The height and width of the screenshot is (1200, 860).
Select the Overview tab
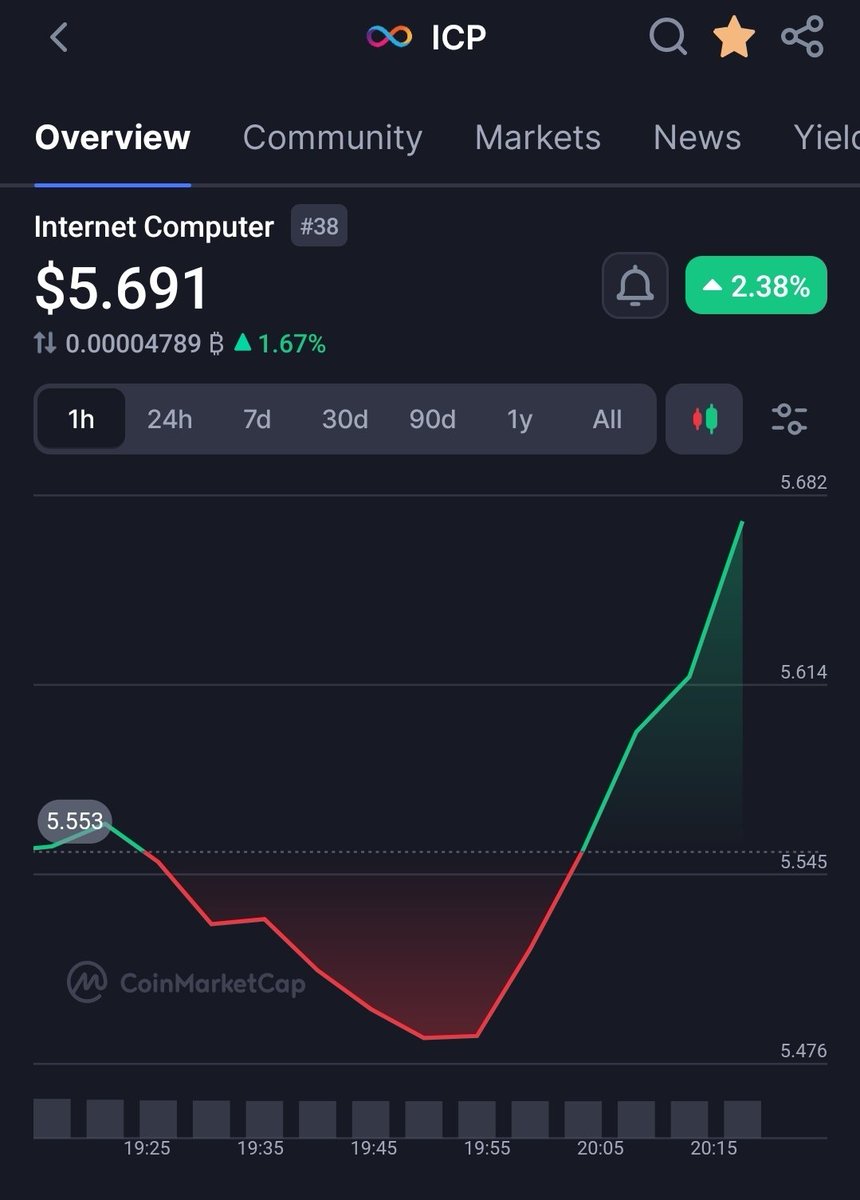coord(112,138)
